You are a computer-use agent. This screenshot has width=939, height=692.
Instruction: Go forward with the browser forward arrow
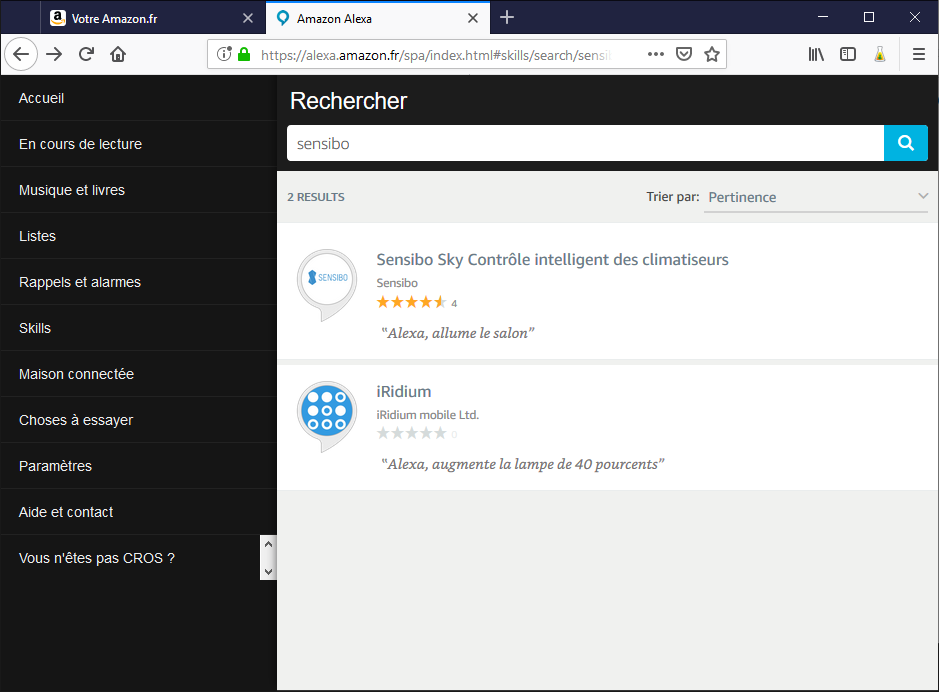54,54
